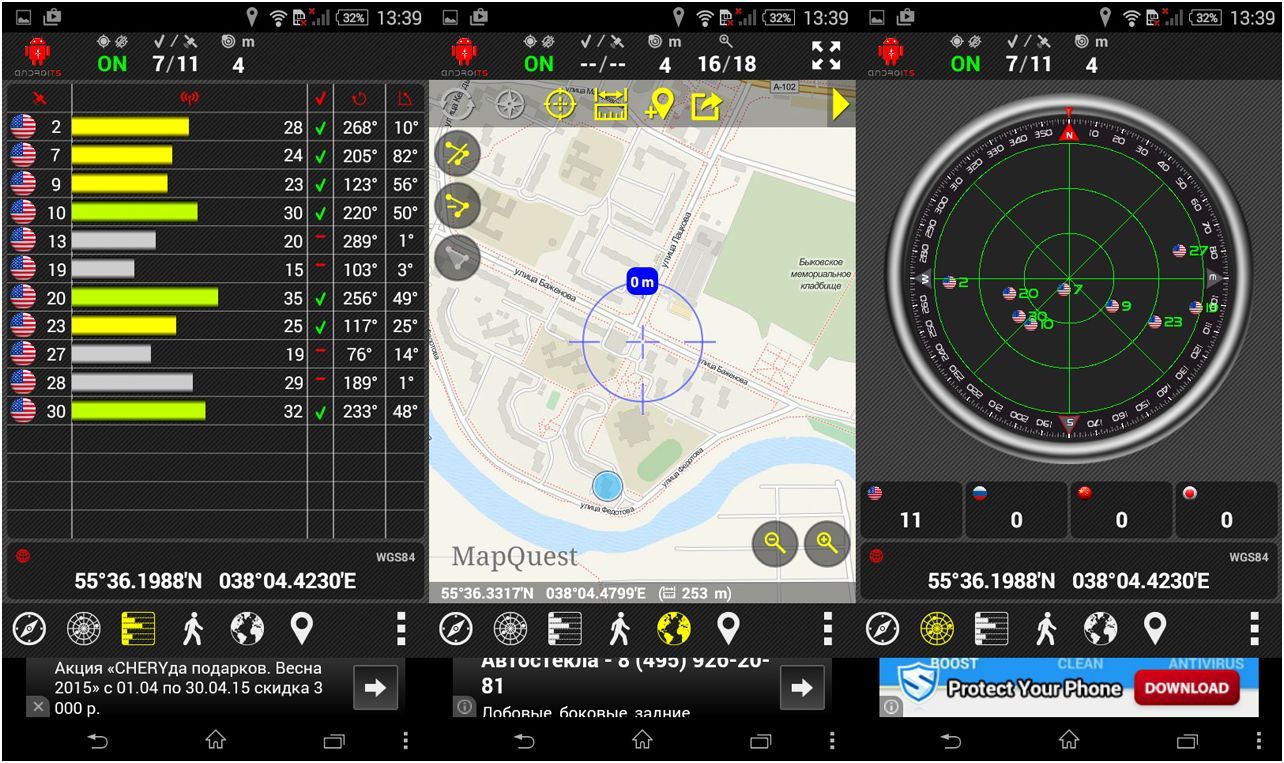Toggle fullscreen mode on the map screen
The width and height of the screenshot is (1284, 763).
826,56
